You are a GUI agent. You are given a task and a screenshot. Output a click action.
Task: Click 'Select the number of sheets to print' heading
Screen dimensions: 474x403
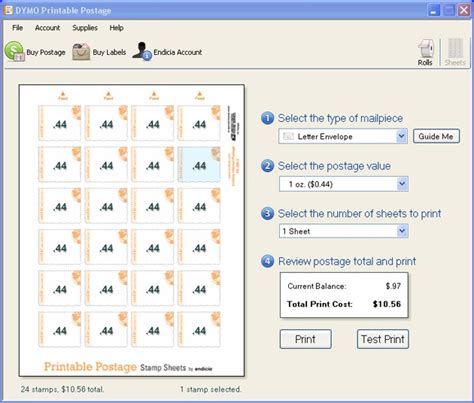360,213
